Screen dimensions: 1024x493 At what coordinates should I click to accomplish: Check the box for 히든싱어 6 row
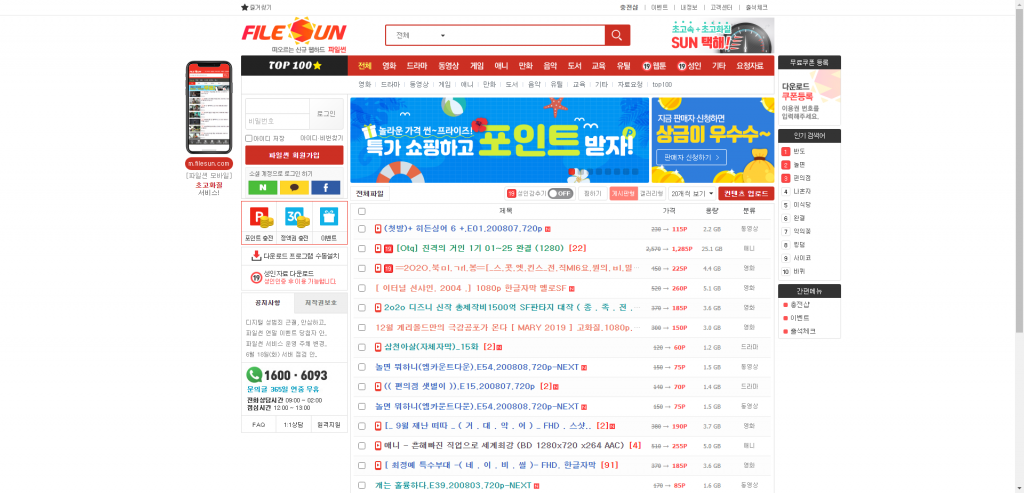[362, 229]
